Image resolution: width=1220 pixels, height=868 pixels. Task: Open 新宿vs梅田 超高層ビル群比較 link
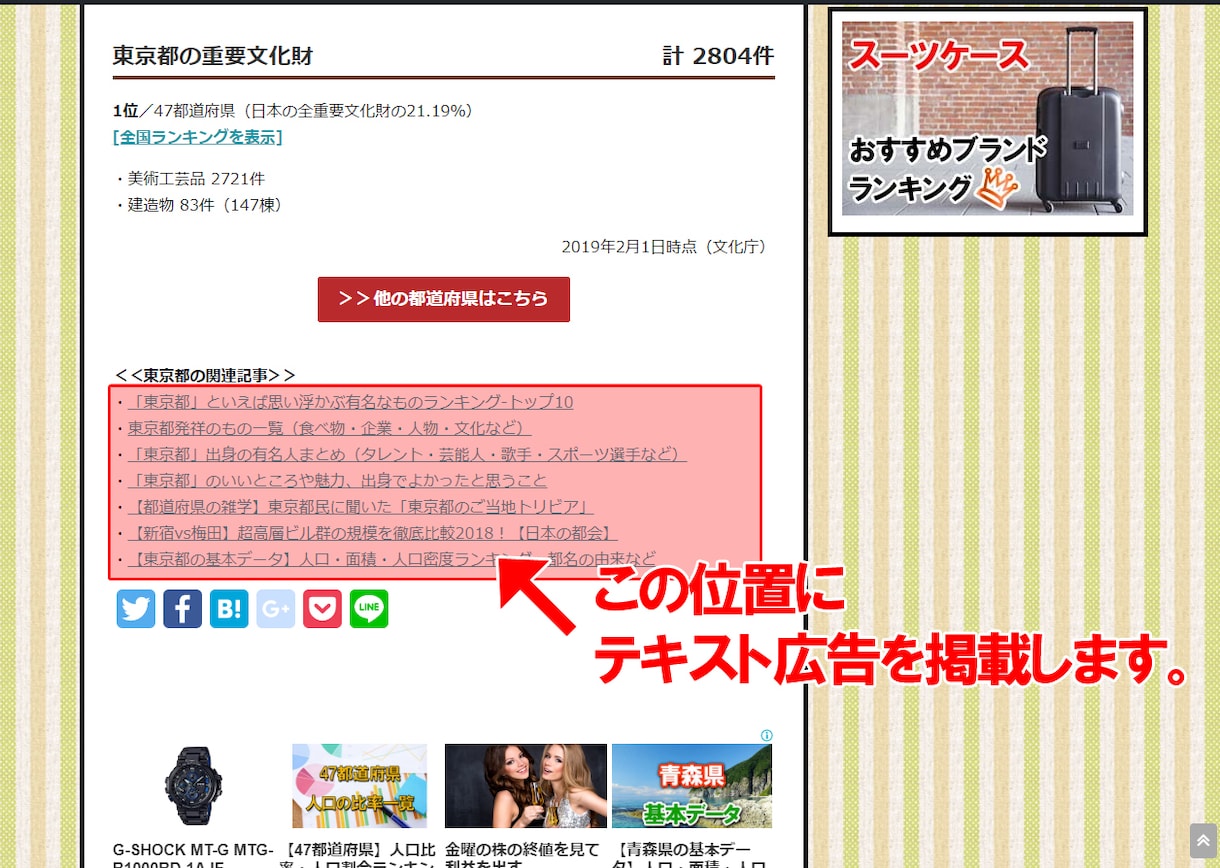(372, 533)
